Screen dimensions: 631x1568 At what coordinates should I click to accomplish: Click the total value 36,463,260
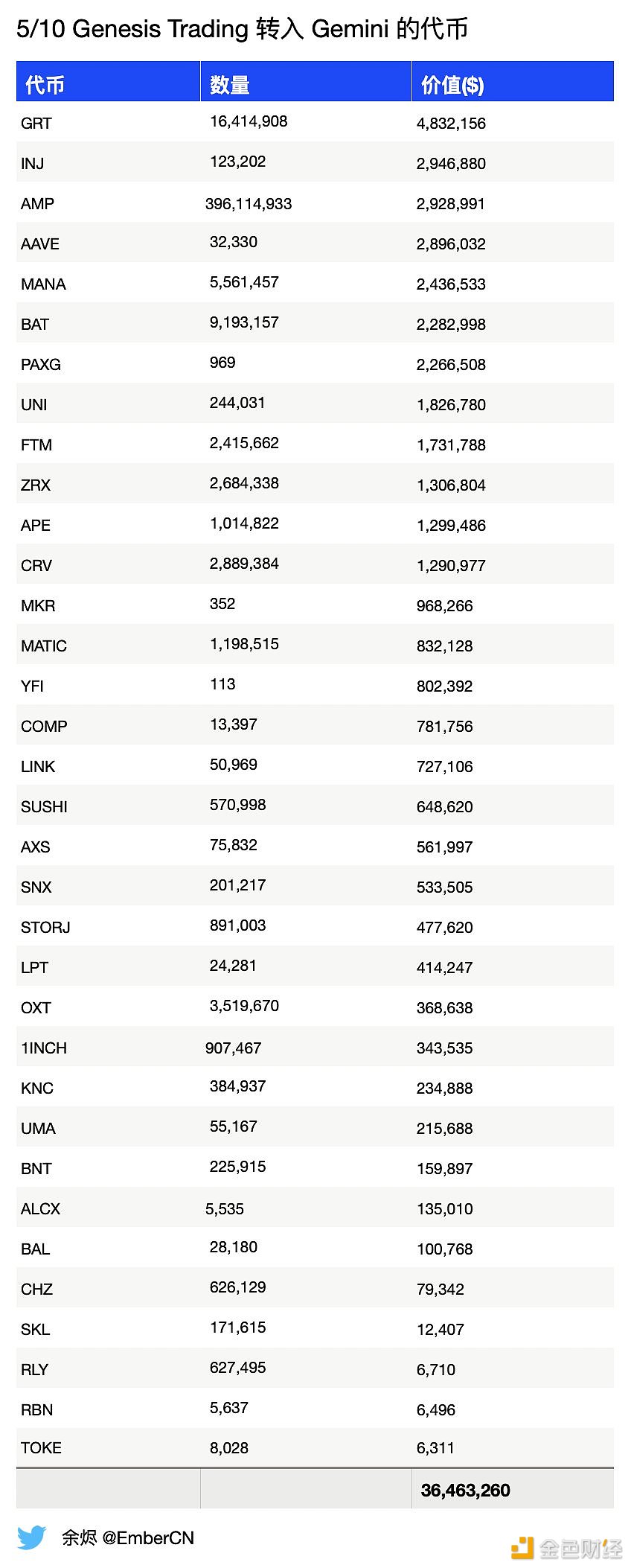(465, 1491)
